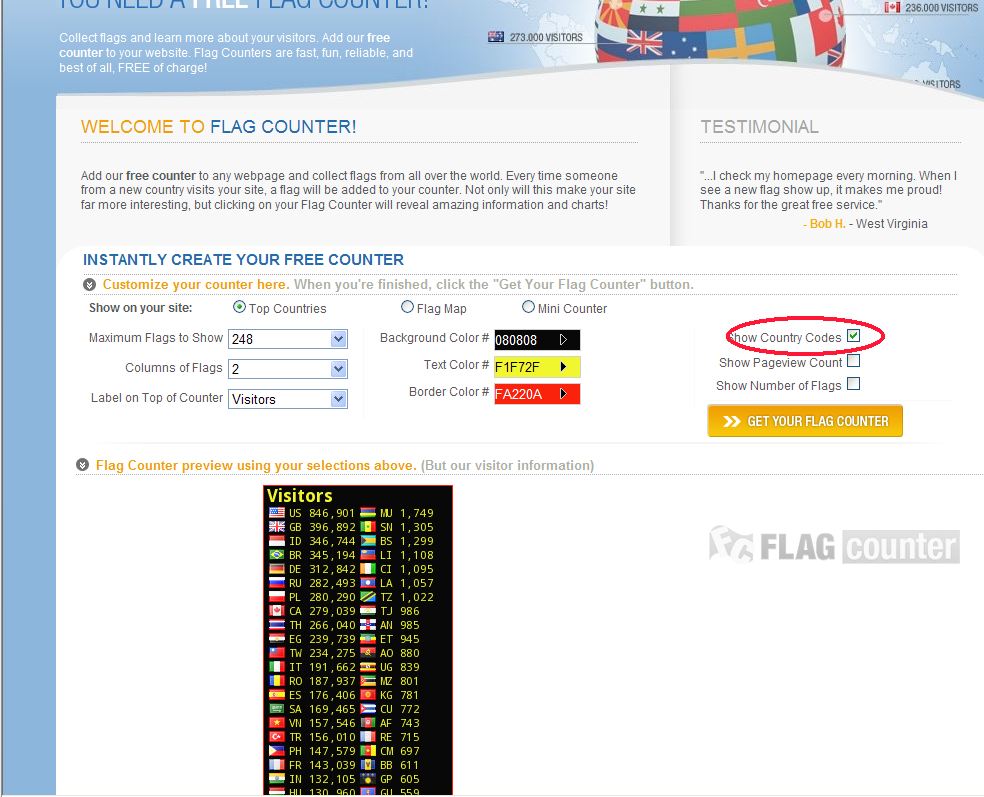The height and width of the screenshot is (797, 984).
Task: Click the SN flag beside 1,305
Action: click(x=368, y=527)
